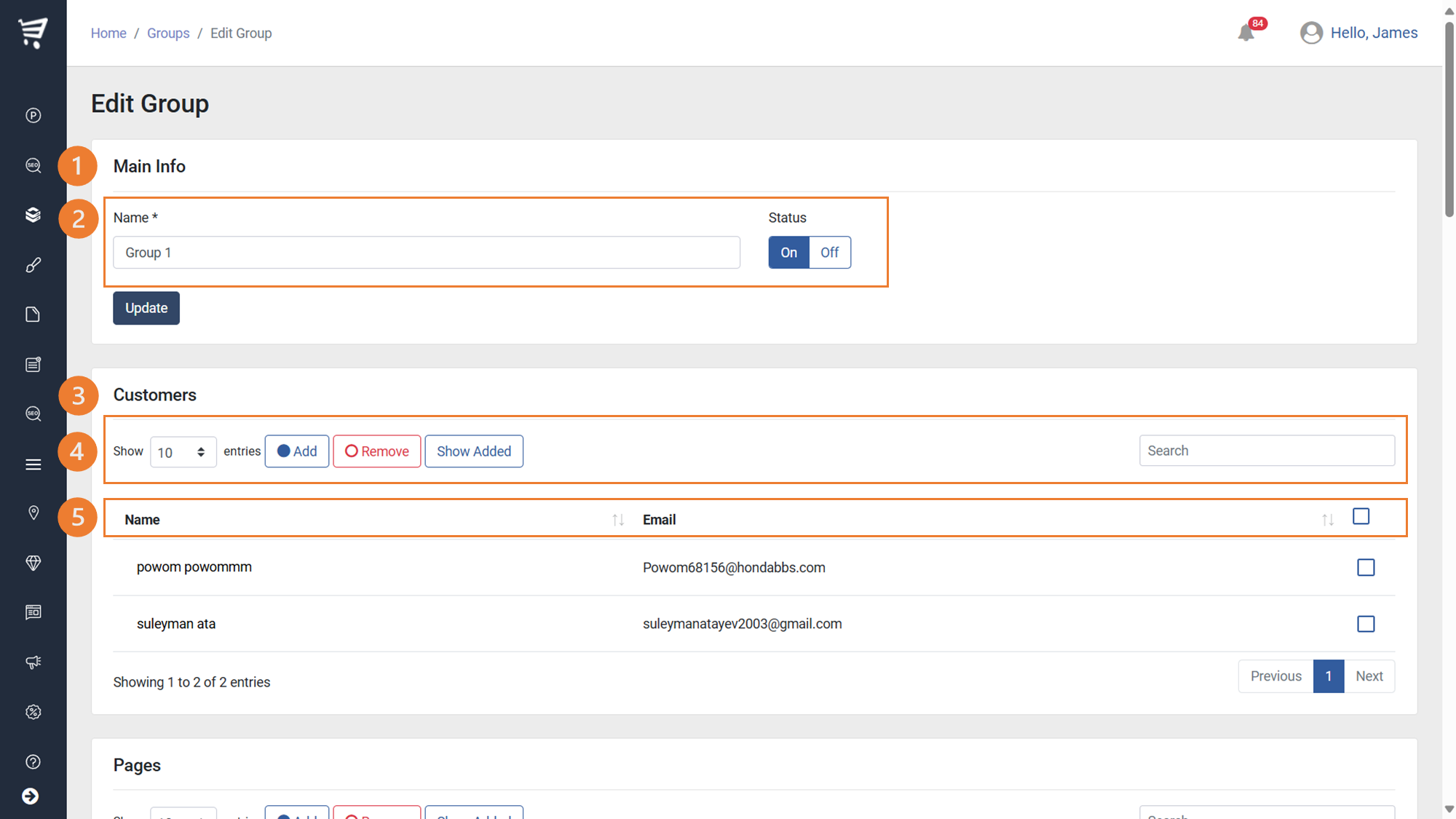
Task: Set Status to On
Action: click(788, 253)
